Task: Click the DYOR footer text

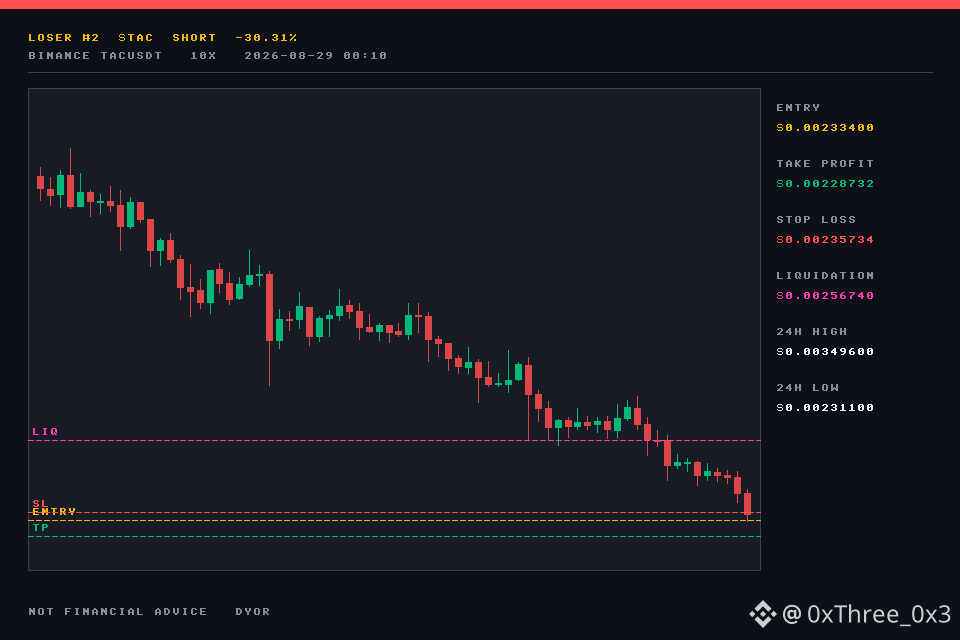Action: pos(252,612)
